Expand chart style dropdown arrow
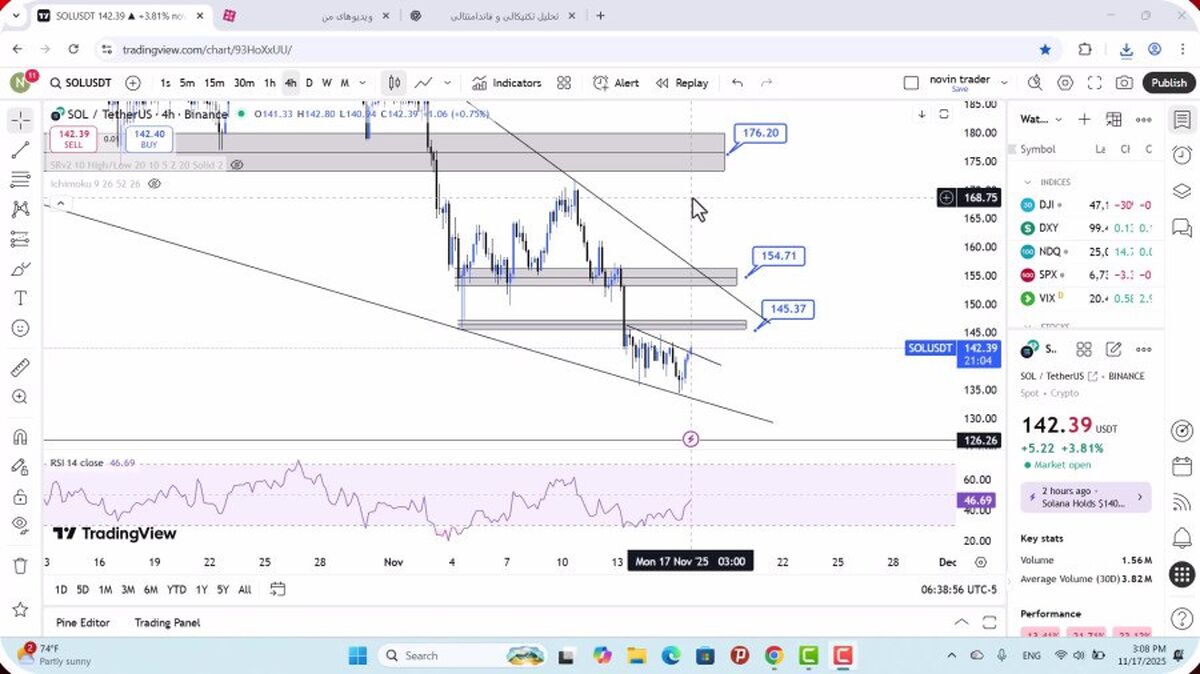This screenshot has width=1200, height=674. point(447,83)
